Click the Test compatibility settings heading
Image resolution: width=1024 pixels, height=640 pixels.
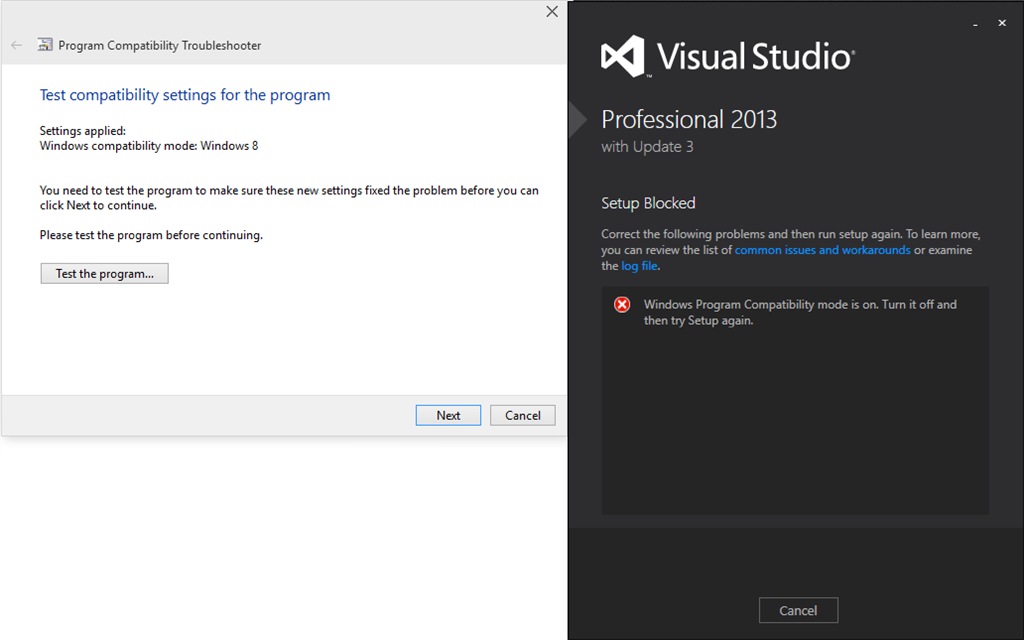pos(185,95)
